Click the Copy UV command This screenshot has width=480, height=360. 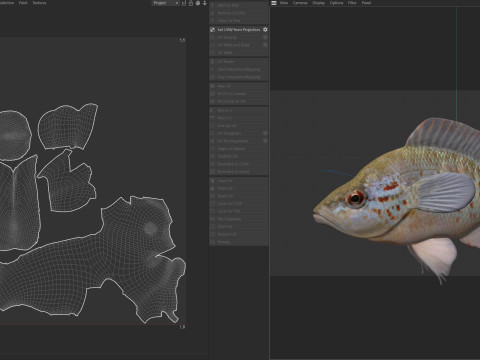[x=238, y=181]
